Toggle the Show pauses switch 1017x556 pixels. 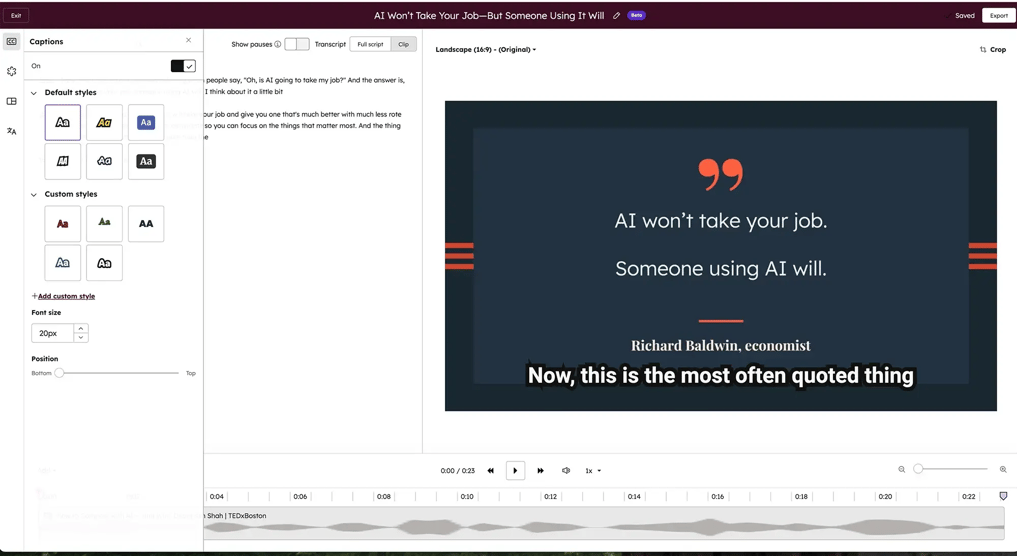tap(296, 44)
